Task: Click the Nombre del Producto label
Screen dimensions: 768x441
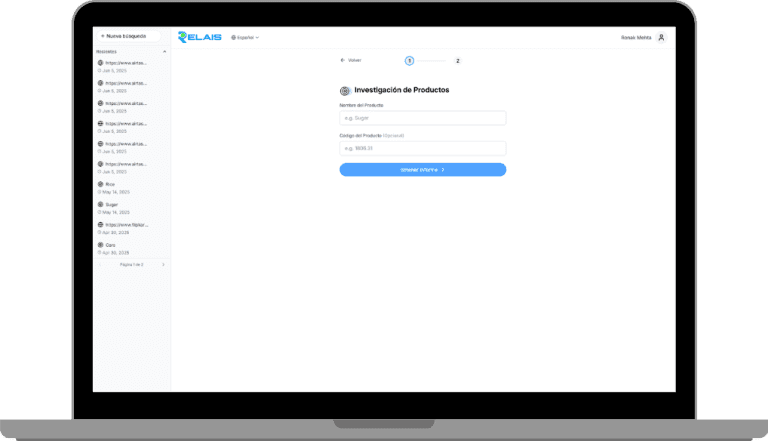Action: tap(361, 105)
